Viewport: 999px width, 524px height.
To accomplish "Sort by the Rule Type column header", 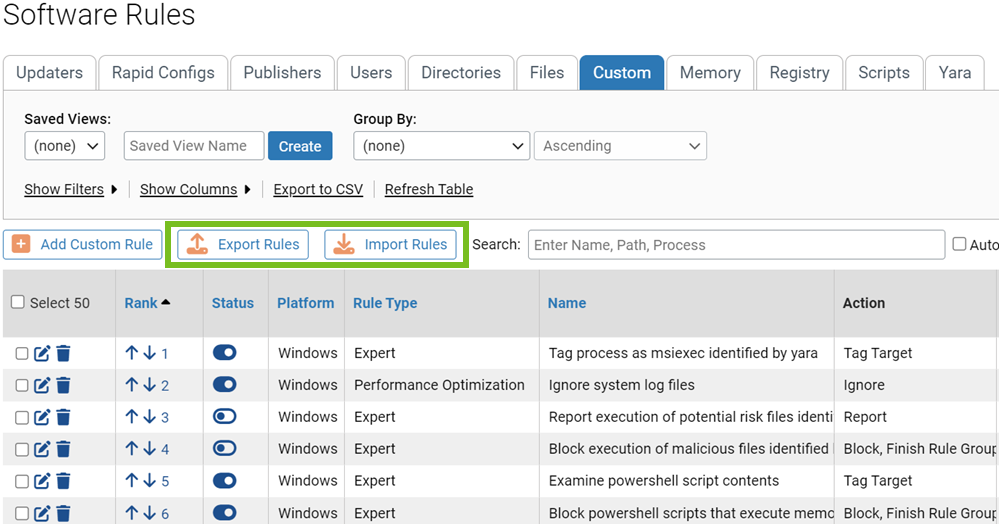I will click(385, 303).
